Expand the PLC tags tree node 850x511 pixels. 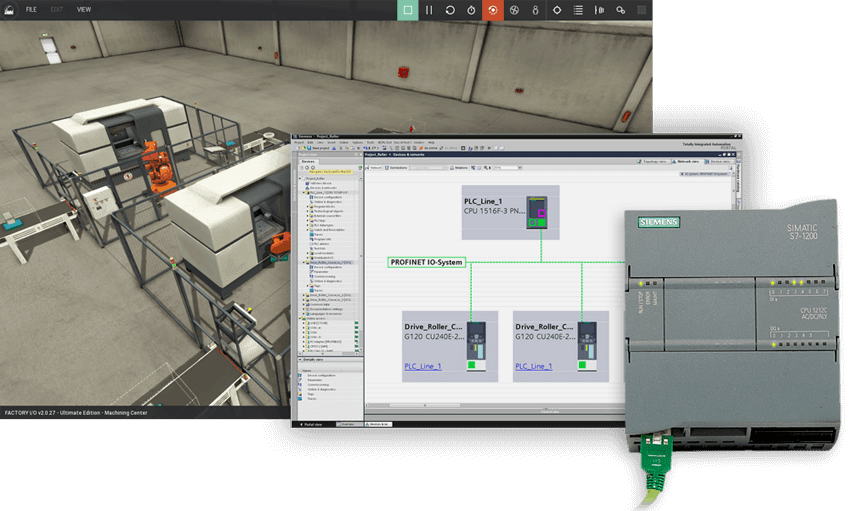coord(307,221)
